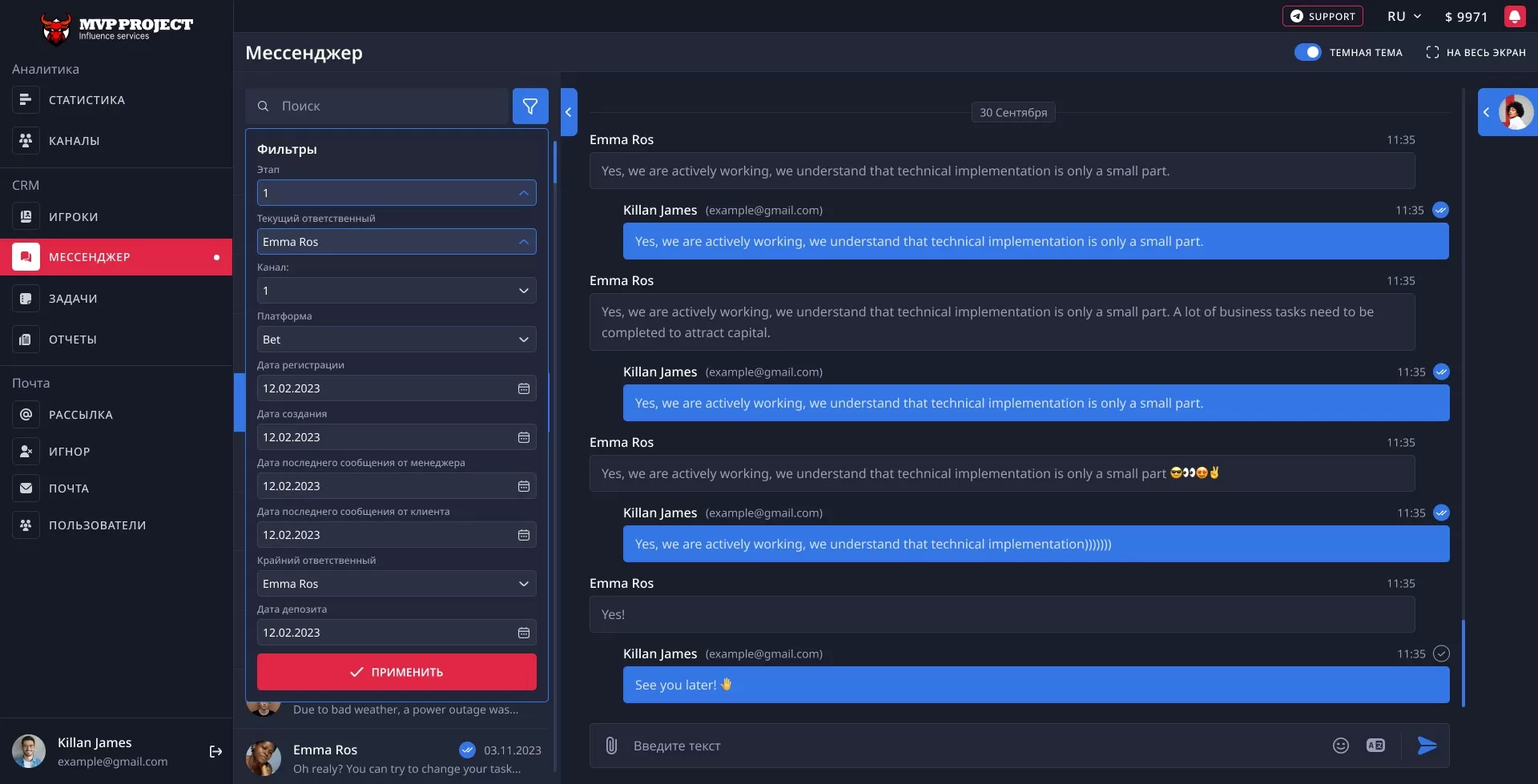Go to Статистика in sidebar
This screenshot has width=1538, height=784.
(87, 100)
